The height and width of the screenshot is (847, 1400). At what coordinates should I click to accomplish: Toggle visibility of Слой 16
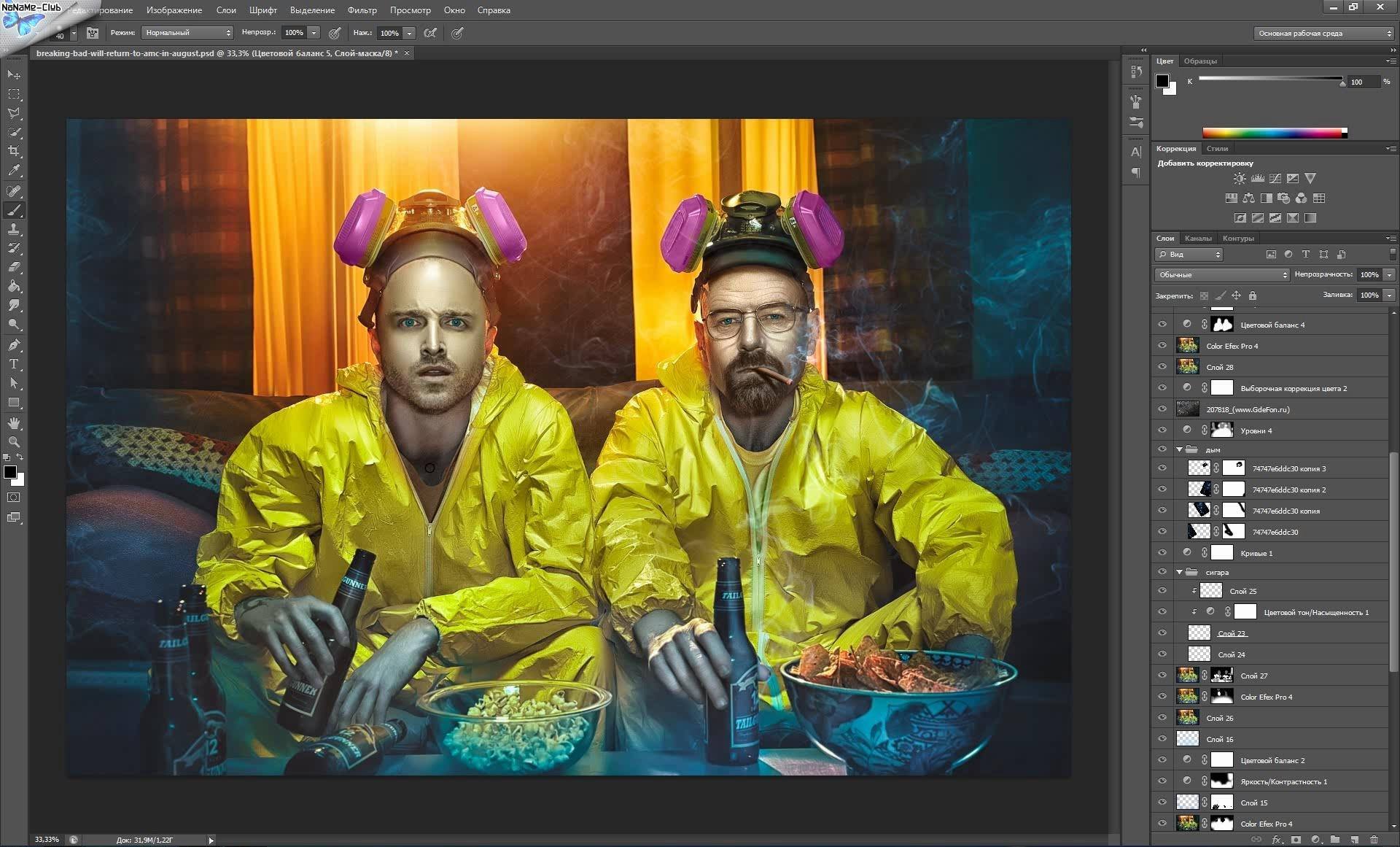(x=1162, y=739)
